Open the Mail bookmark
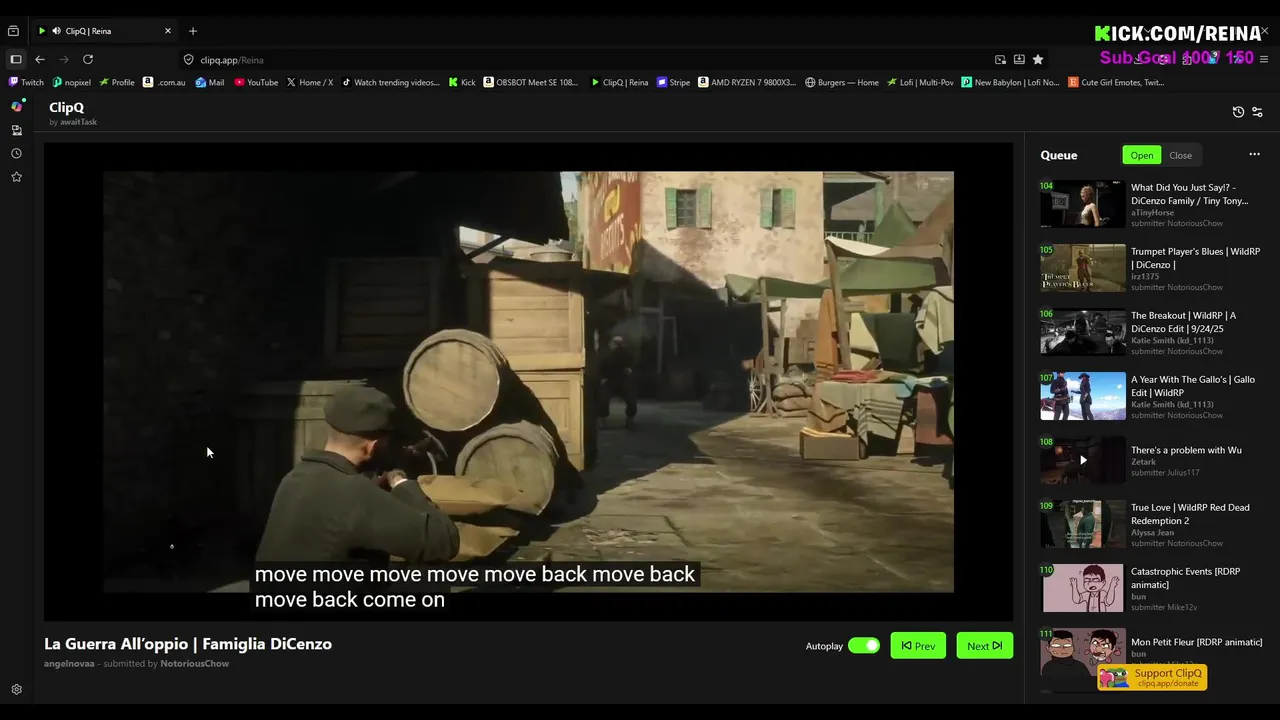This screenshot has width=1280, height=720. click(x=211, y=83)
